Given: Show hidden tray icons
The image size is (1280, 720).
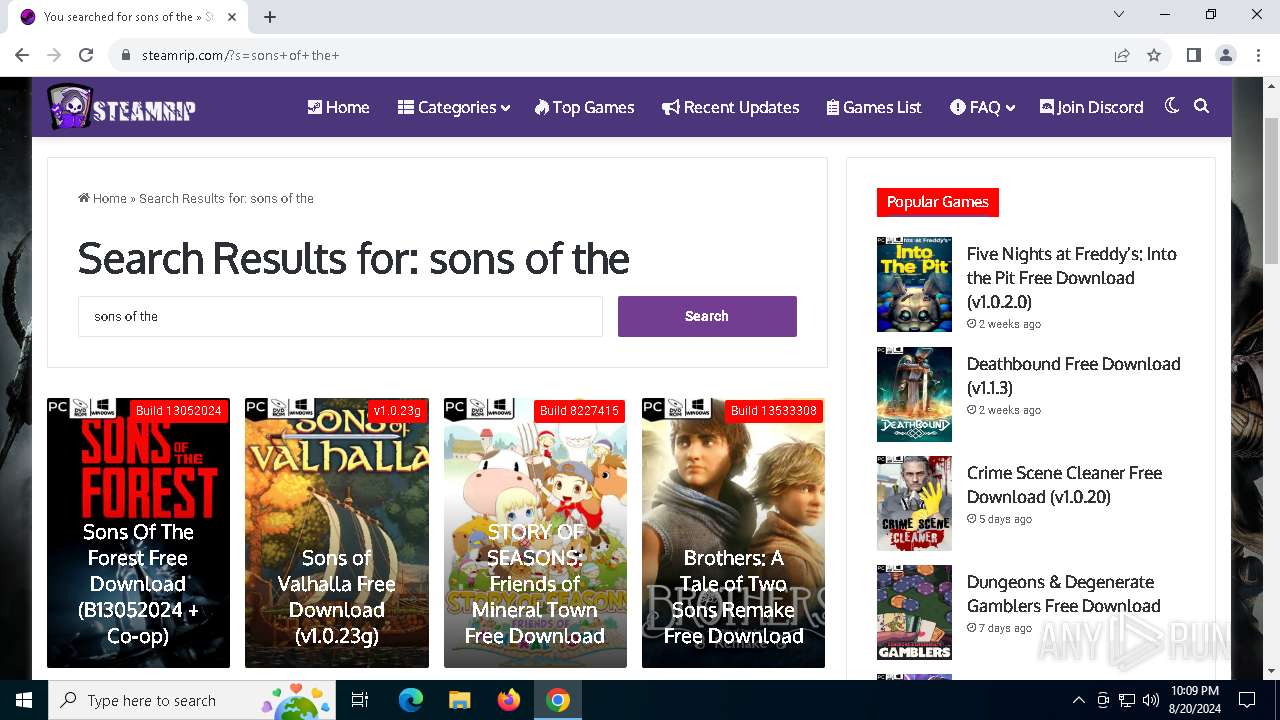Looking at the screenshot, I should [1078, 700].
